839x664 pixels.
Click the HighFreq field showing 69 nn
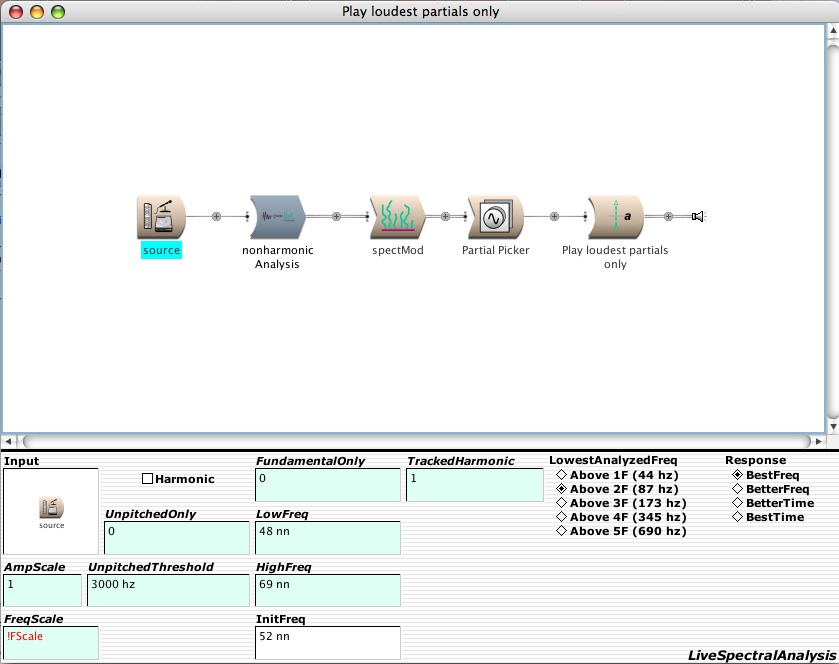(x=328, y=590)
